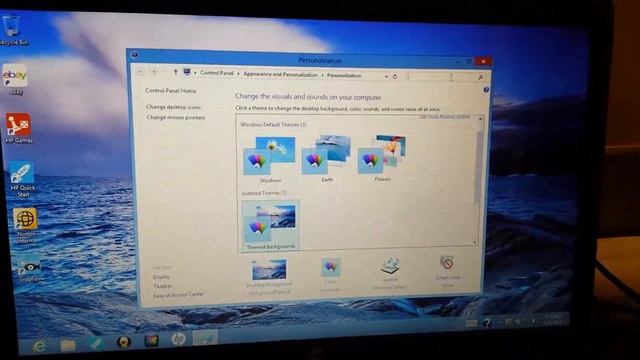Screen dimensions: 640x360
Task: Open Screen Saver settings
Action: pyautogui.click(x=448, y=271)
